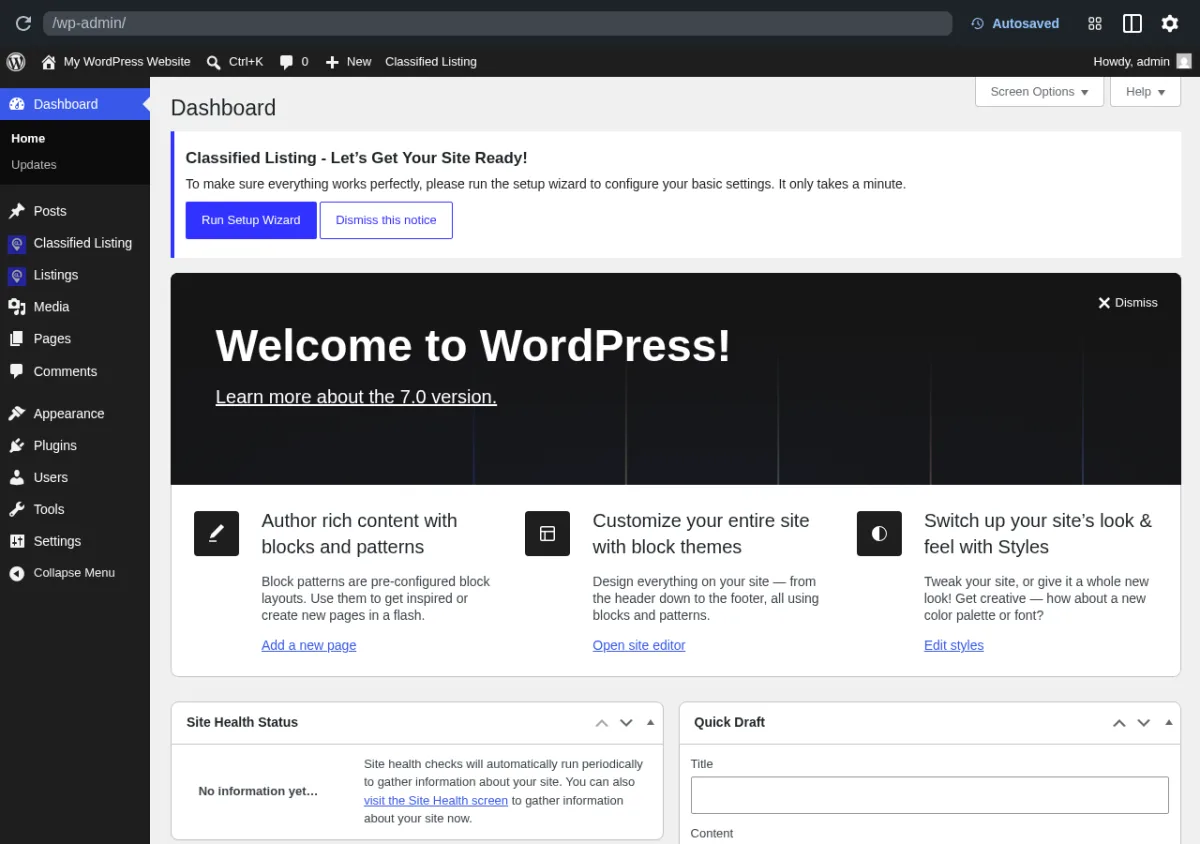The height and width of the screenshot is (844, 1200).
Task: Click the admin avatar icon
Action: pyautogui.click(x=1184, y=61)
